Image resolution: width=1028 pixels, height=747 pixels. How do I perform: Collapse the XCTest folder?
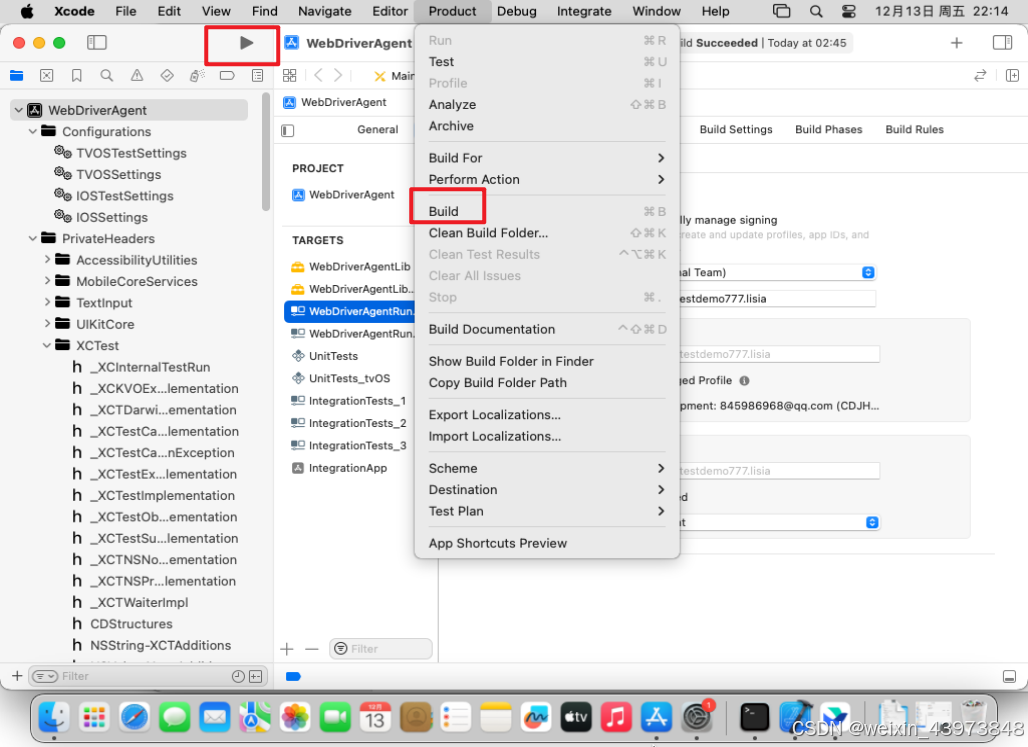[x=47, y=345]
